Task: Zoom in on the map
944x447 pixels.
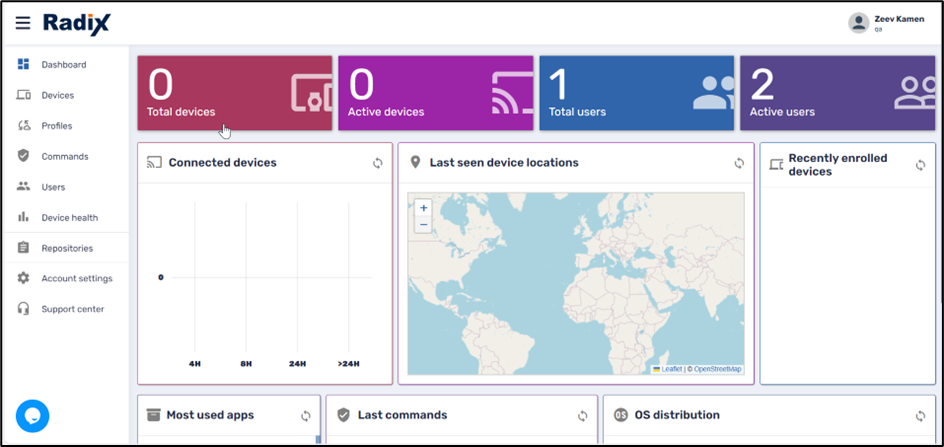Action: pyautogui.click(x=423, y=208)
